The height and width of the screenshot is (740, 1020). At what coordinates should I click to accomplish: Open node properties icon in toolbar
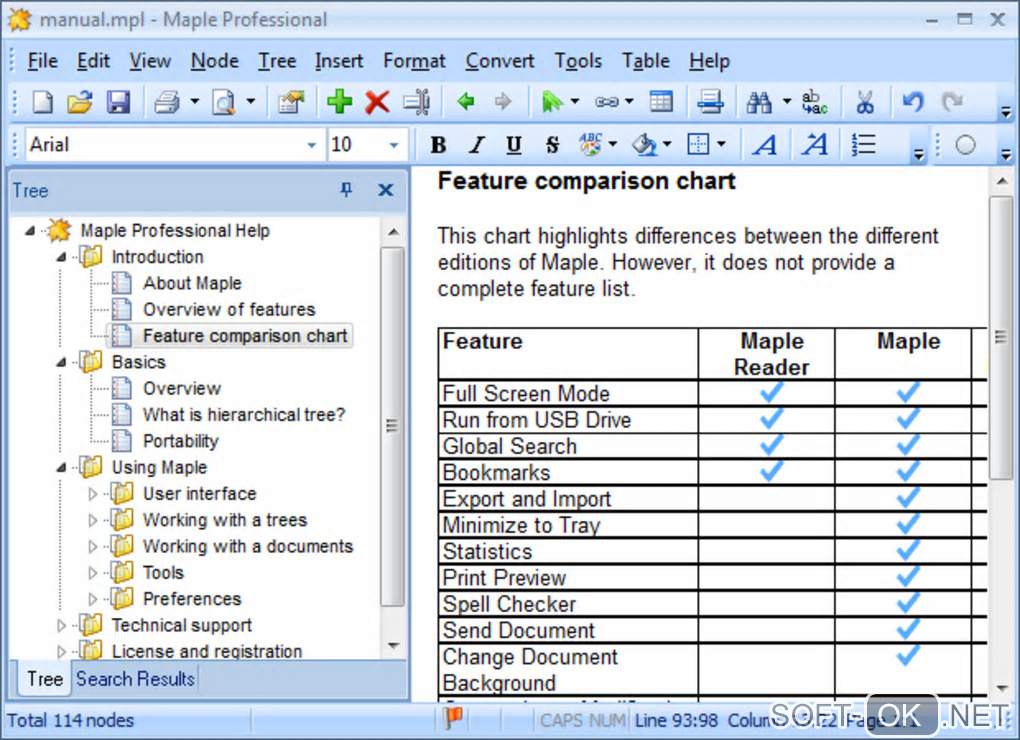[x=291, y=102]
